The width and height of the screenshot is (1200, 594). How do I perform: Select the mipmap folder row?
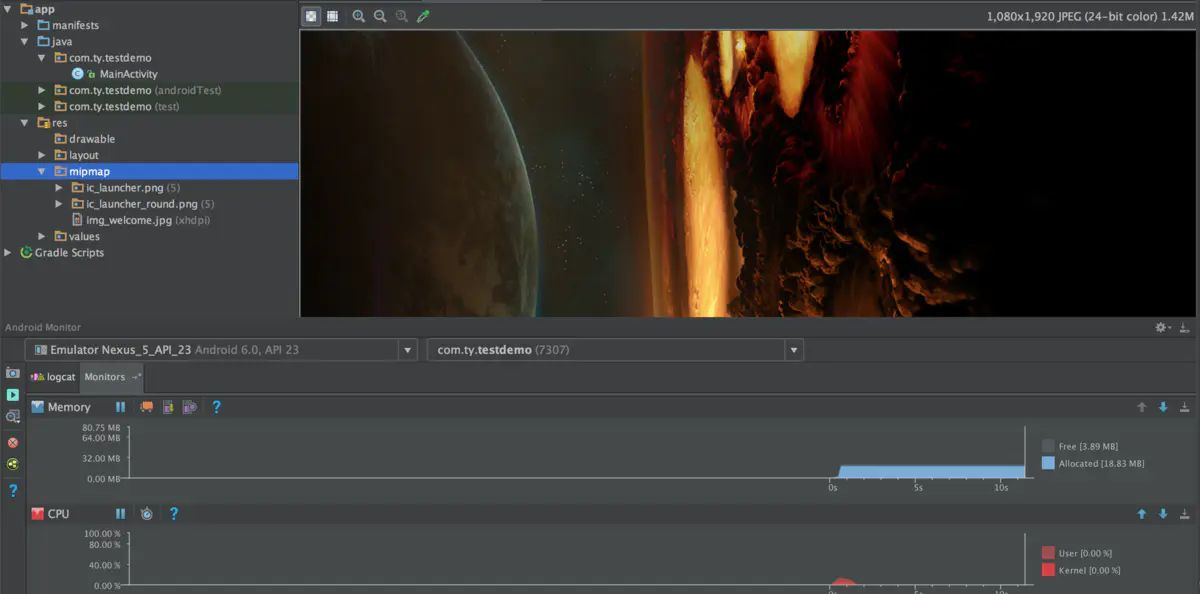coord(149,171)
